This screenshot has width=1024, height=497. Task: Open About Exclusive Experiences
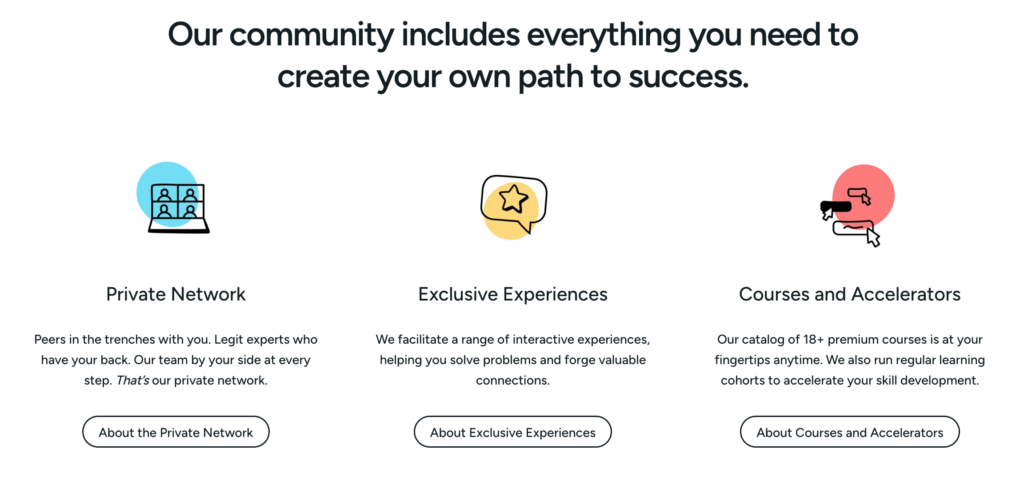click(513, 432)
